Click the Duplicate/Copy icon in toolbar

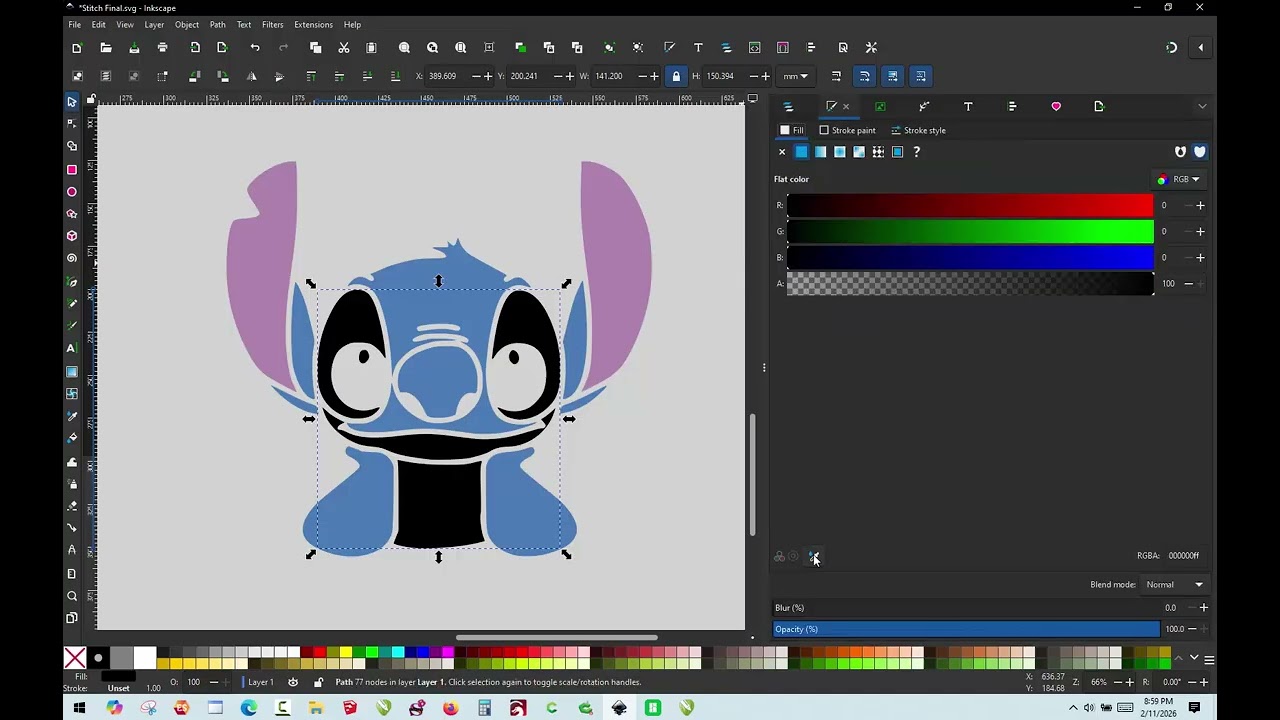(x=316, y=48)
